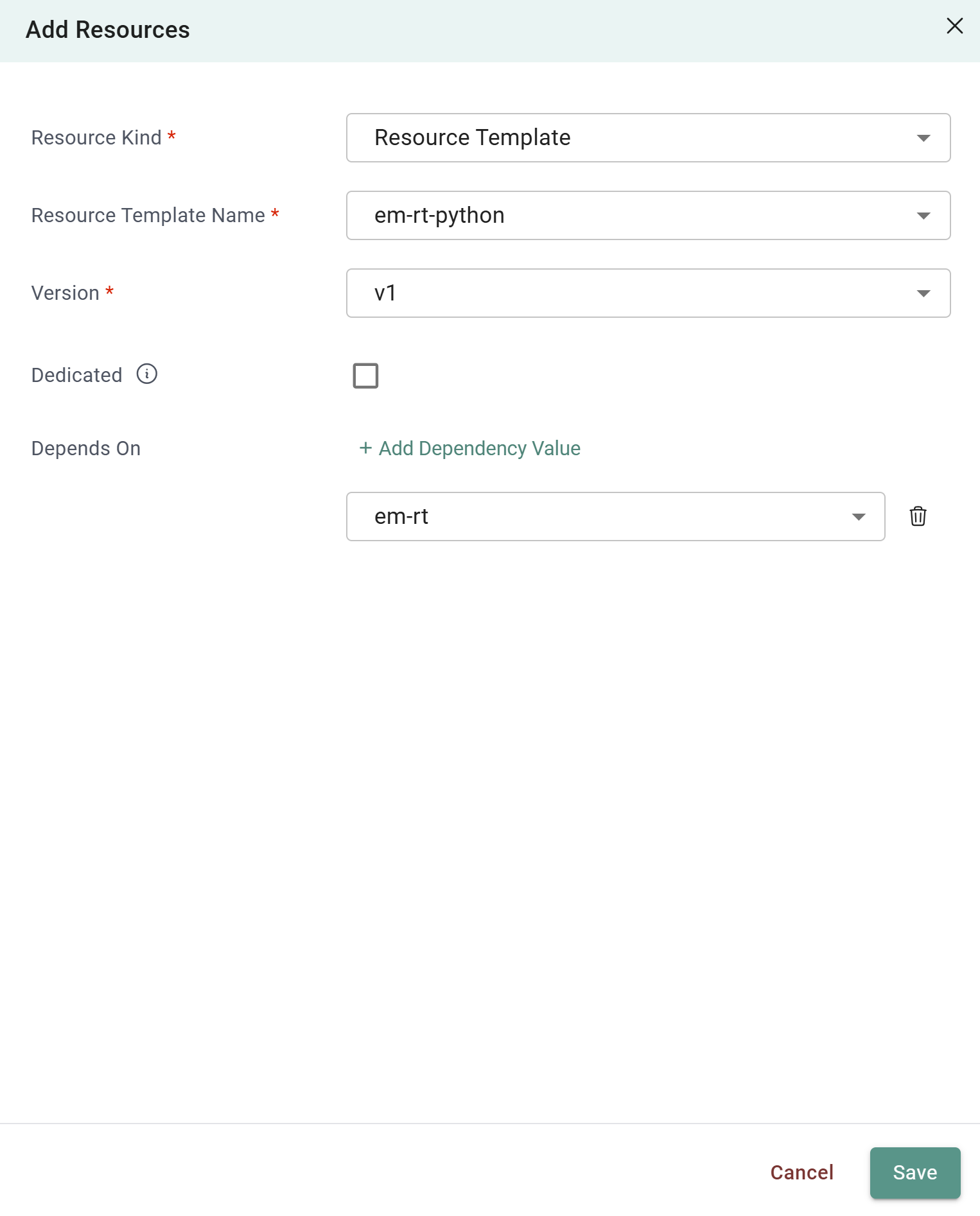Viewport: 980px width, 1216px height.
Task: Expand the v1 version dropdown
Action: point(647,293)
